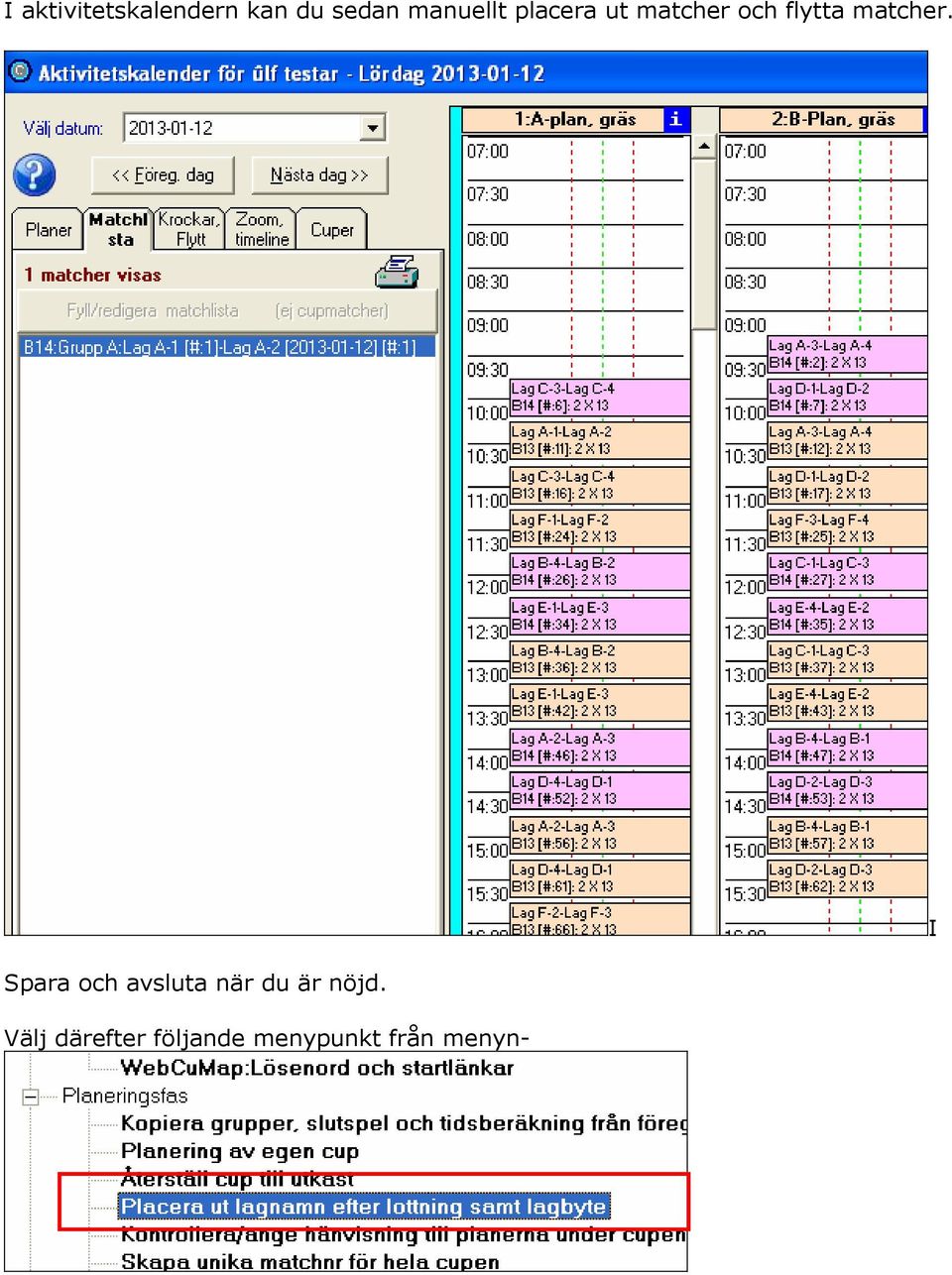The width and height of the screenshot is (952, 1275).
Task: Select match Lag A-3-Lag A-4 B13 #12
Action: (x=847, y=441)
